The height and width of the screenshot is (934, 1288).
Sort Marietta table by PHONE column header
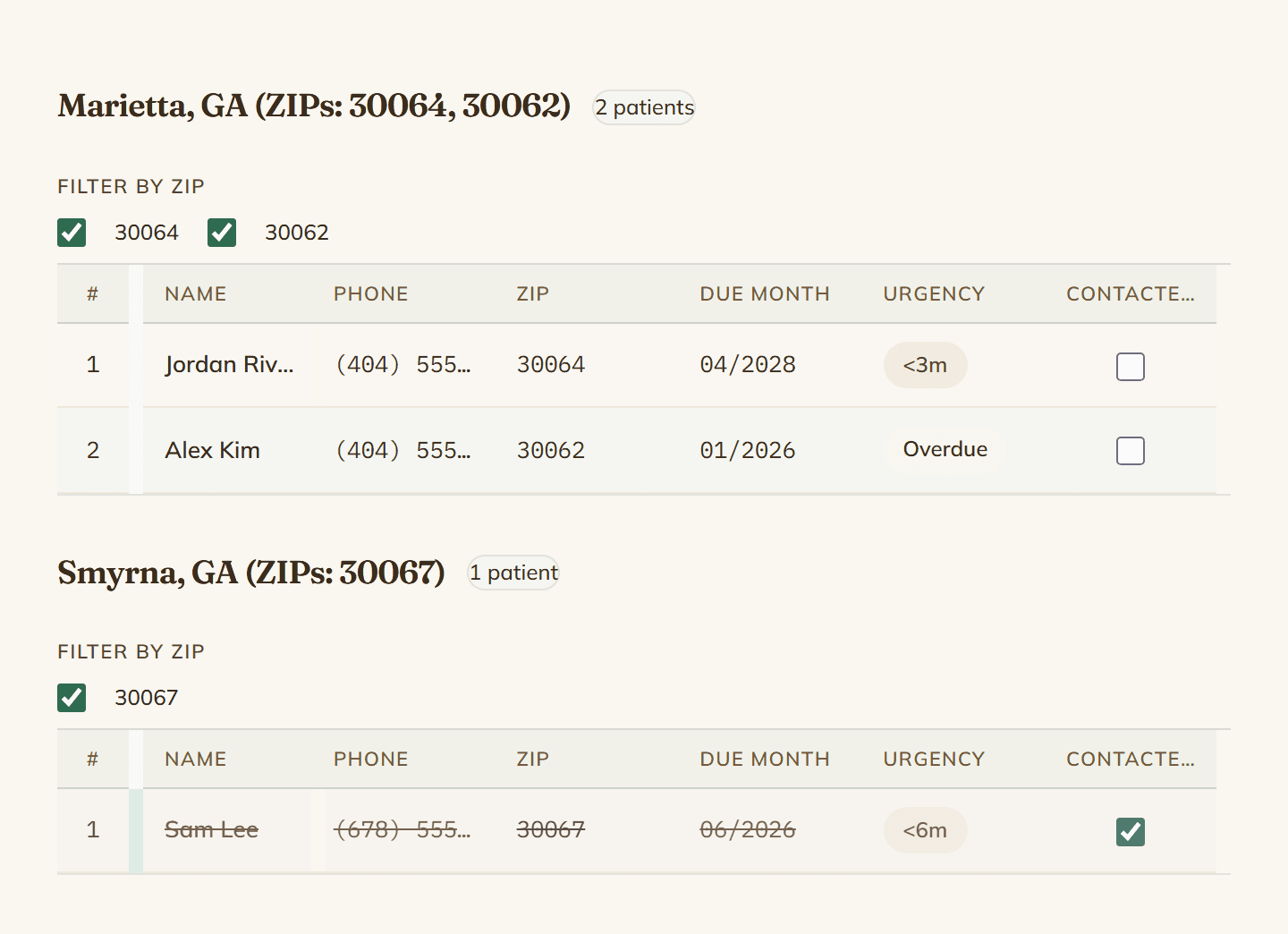pyautogui.click(x=371, y=294)
